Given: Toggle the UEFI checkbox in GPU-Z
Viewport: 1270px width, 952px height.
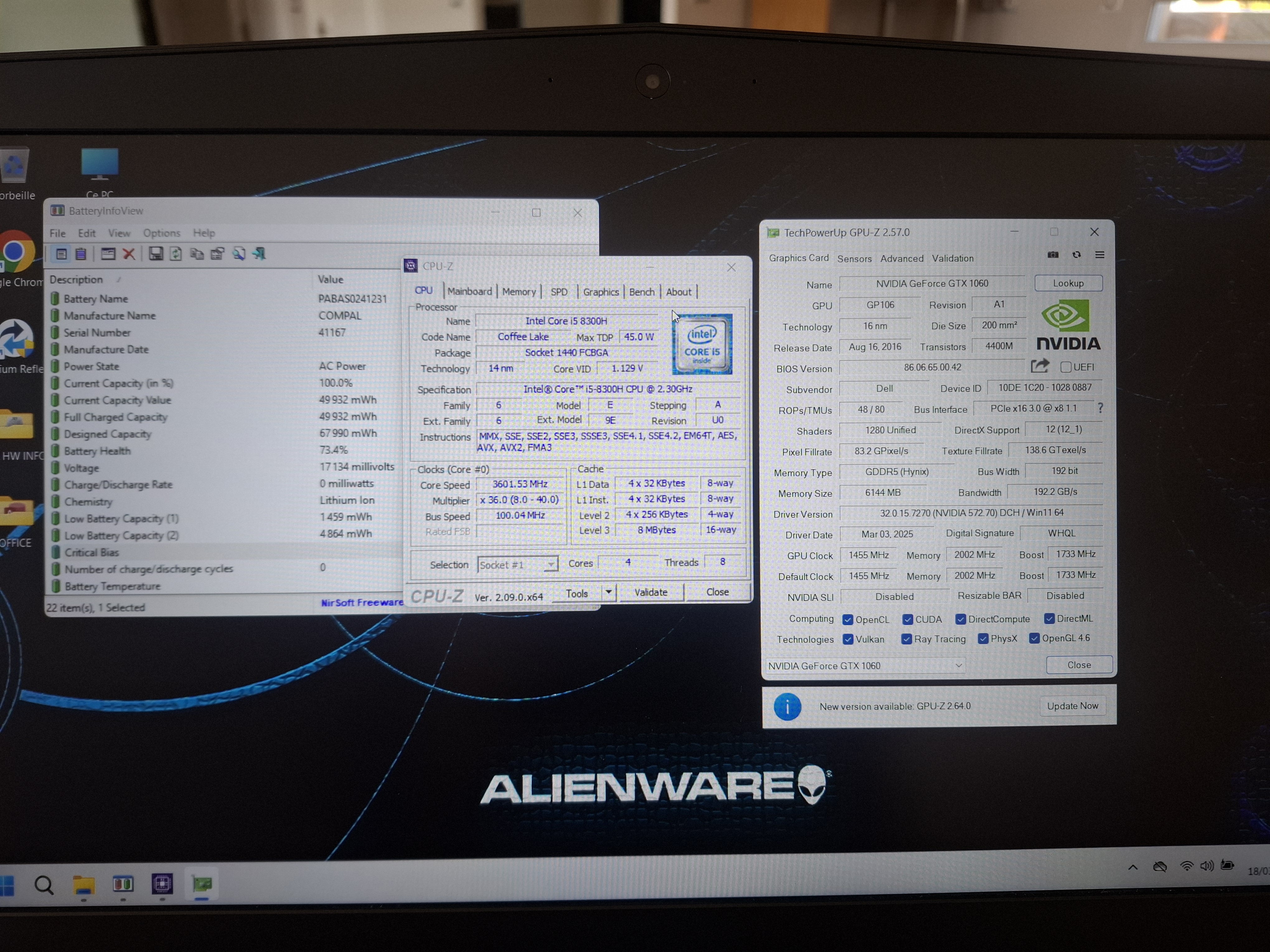Looking at the screenshot, I should click(1065, 367).
